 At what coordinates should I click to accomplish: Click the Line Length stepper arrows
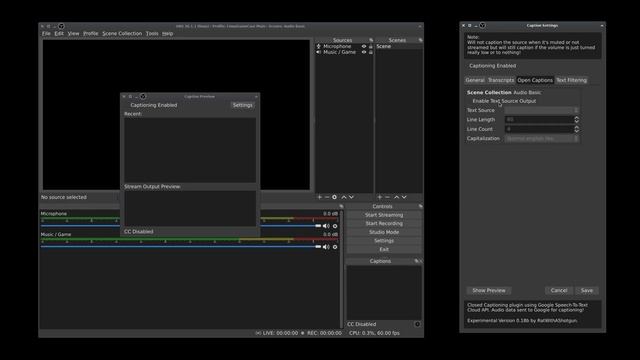[x=576, y=120]
